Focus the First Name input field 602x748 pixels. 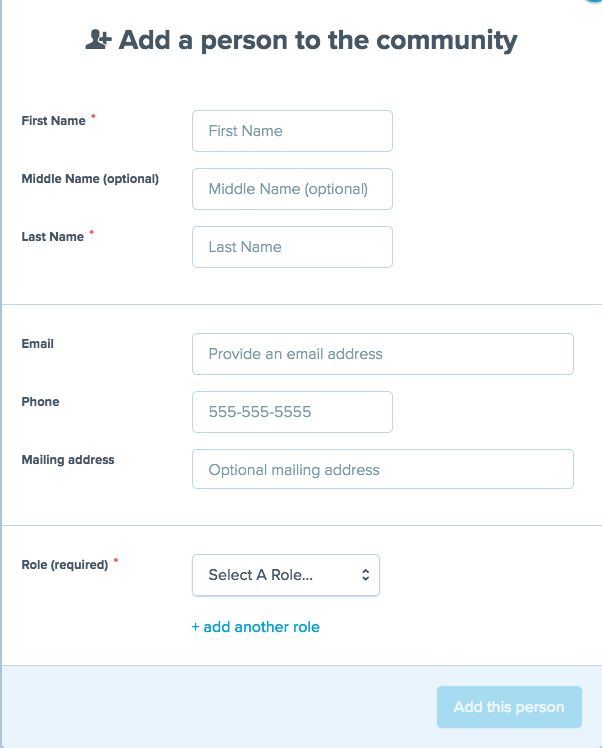[292, 131]
